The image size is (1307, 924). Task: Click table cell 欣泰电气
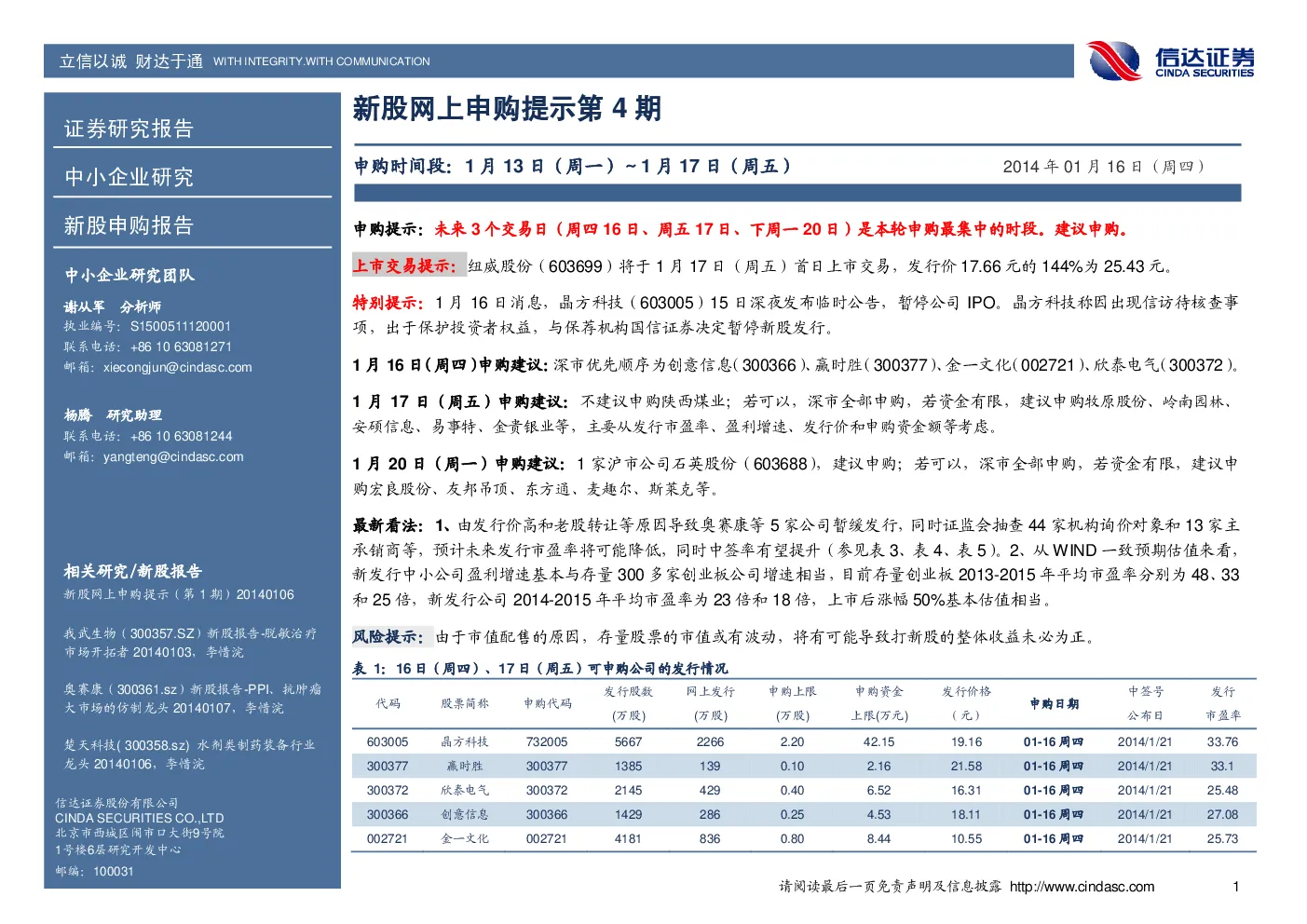click(465, 790)
